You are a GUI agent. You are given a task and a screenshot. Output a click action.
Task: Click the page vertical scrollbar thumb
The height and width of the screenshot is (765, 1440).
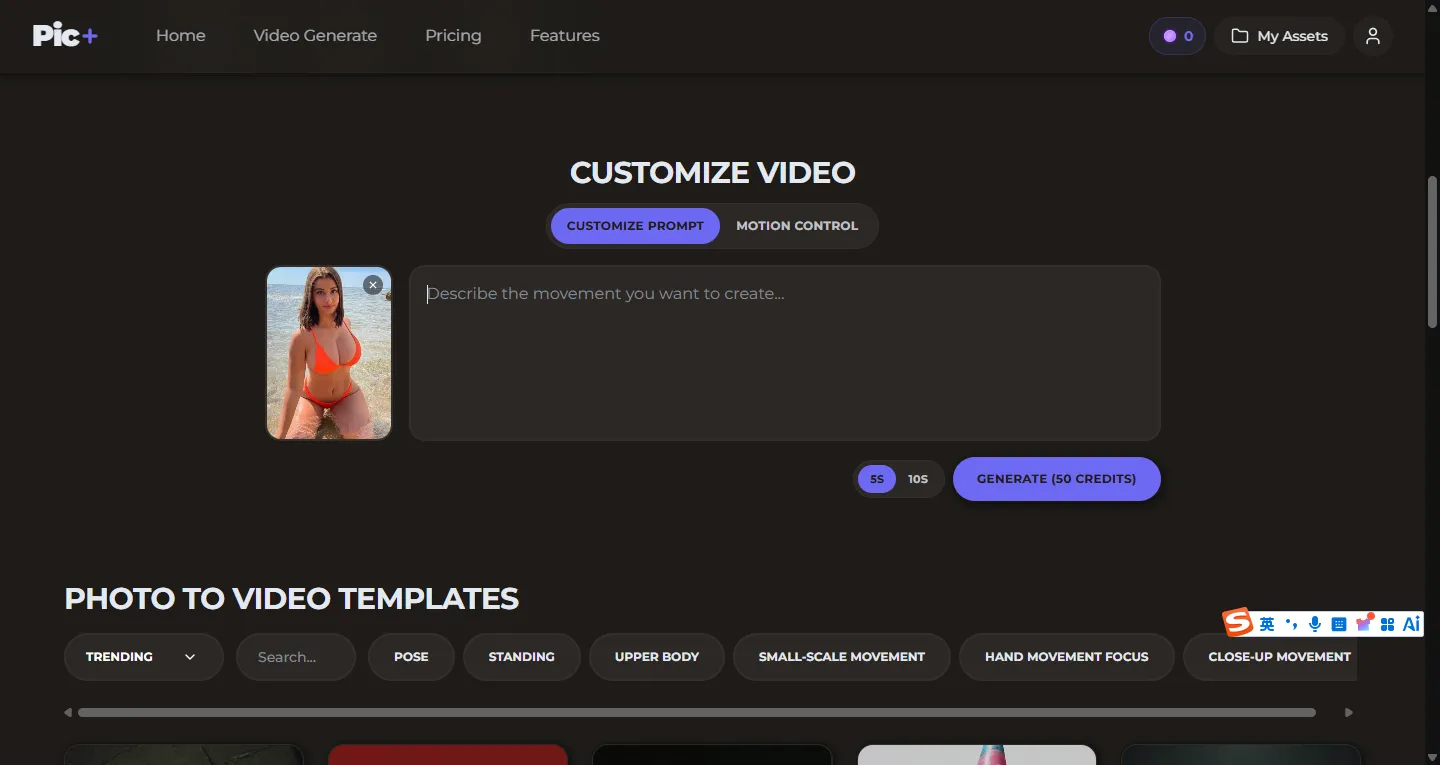pyautogui.click(x=1432, y=252)
